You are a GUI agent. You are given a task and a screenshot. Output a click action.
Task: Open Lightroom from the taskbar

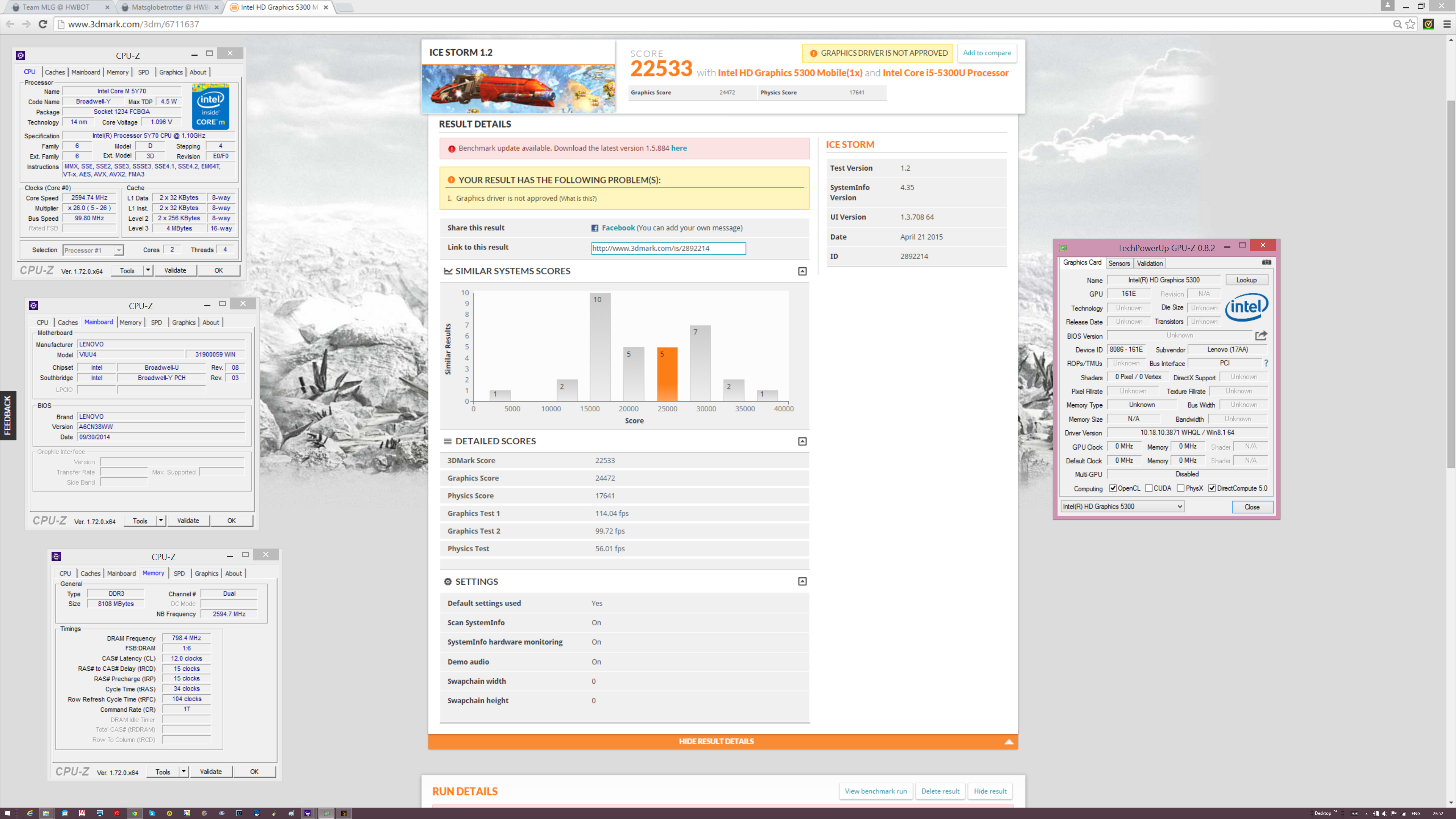pos(239,813)
